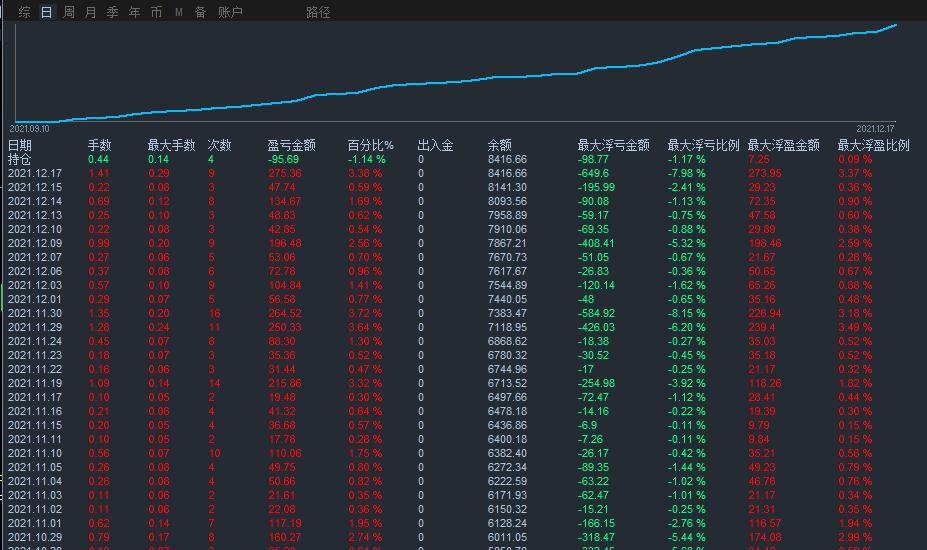Click the 次数 column header
Screen dimensions: 927x550
click(219, 145)
